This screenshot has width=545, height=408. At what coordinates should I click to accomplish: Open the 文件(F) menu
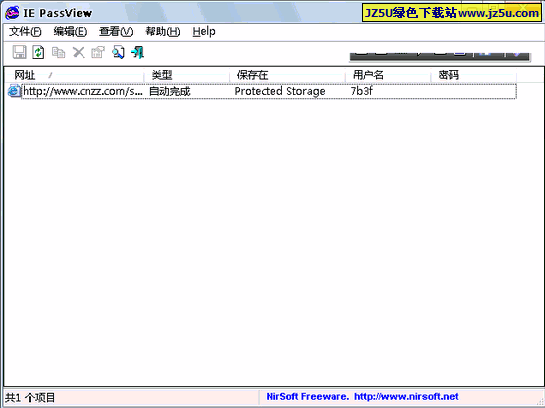(25, 32)
